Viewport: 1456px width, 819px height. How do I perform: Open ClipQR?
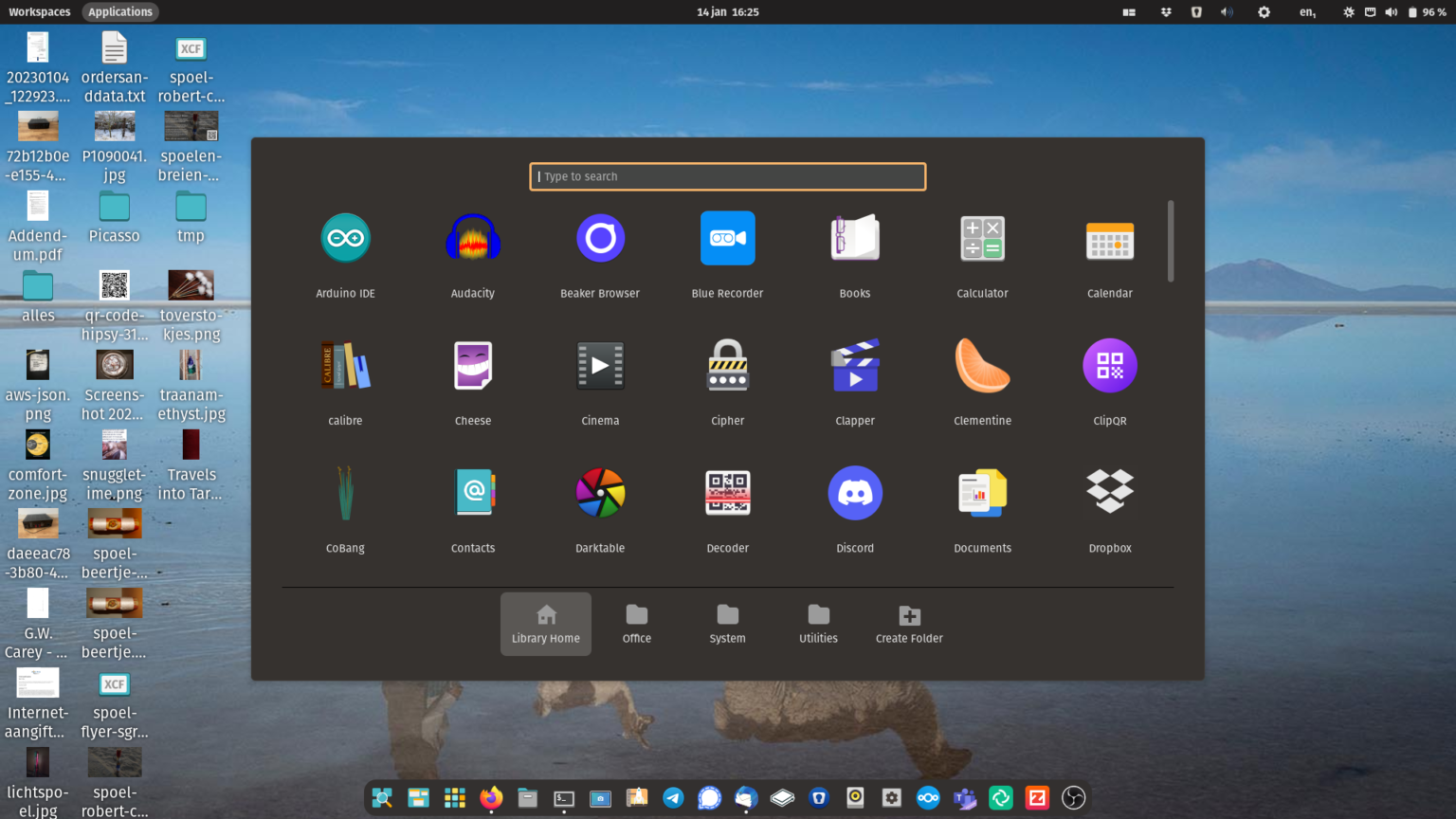click(x=1109, y=365)
